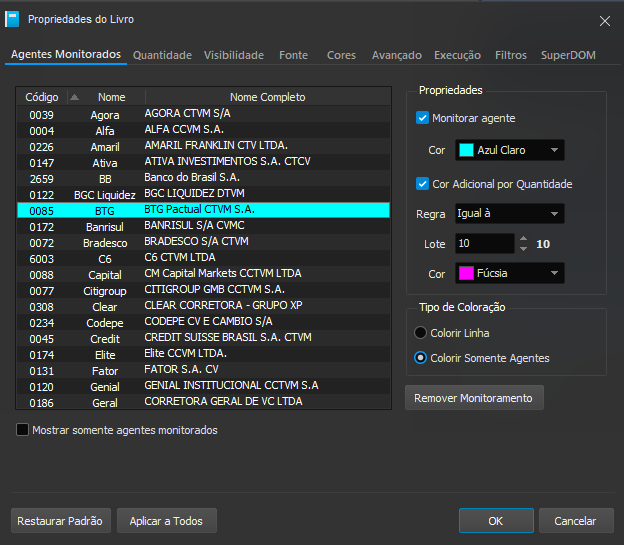The width and height of the screenshot is (624, 545).
Task: Sort by Nome Completo column header
Action: click(267, 97)
